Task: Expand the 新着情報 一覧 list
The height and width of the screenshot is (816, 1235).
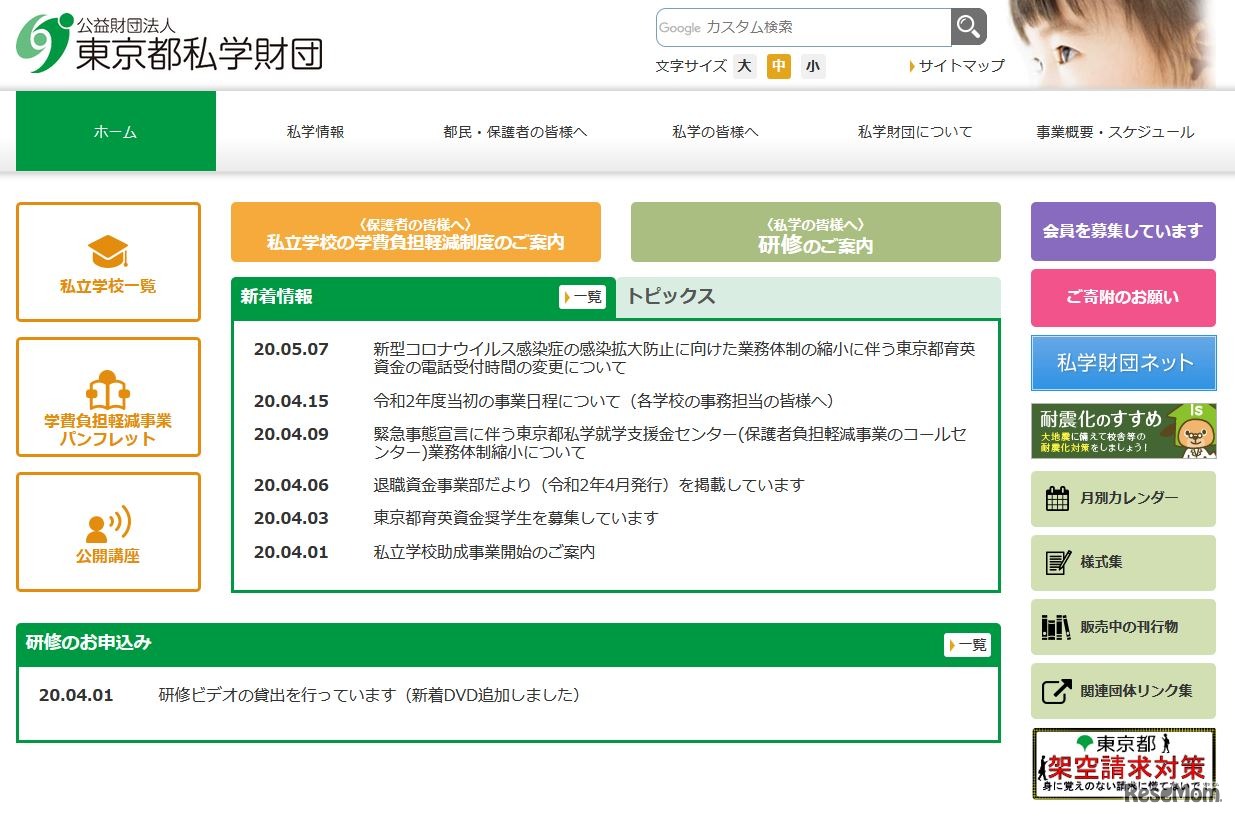Action: (583, 296)
